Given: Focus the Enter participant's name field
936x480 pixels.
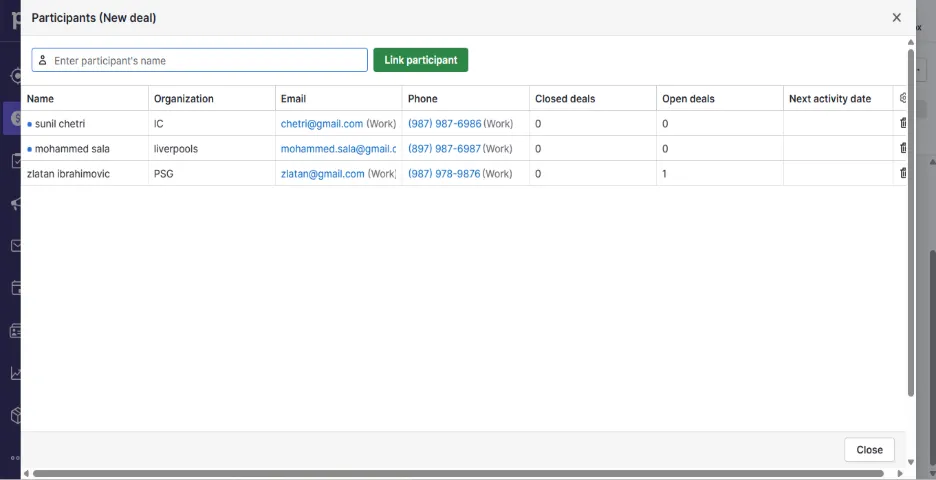Looking at the screenshot, I should [199, 60].
